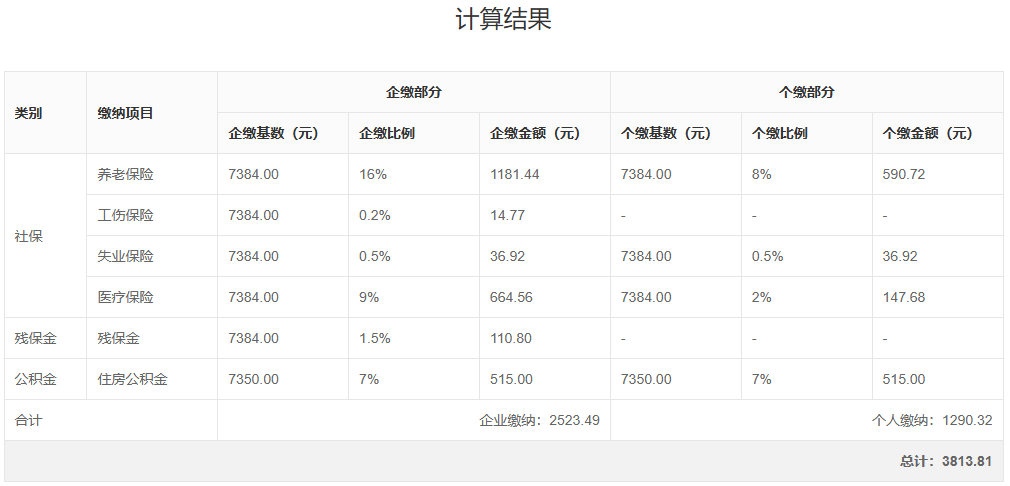Click 住房公积金 企缴金额 515.00
The image size is (1010, 486).
pyautogui.click(x=511, y=380)
